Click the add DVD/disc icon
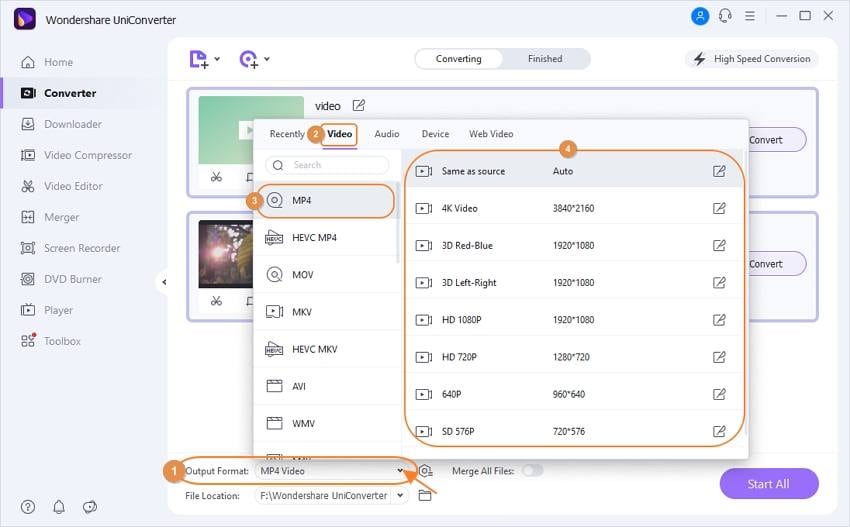Screen dimensions: 850x527 [x=248, y=59]
